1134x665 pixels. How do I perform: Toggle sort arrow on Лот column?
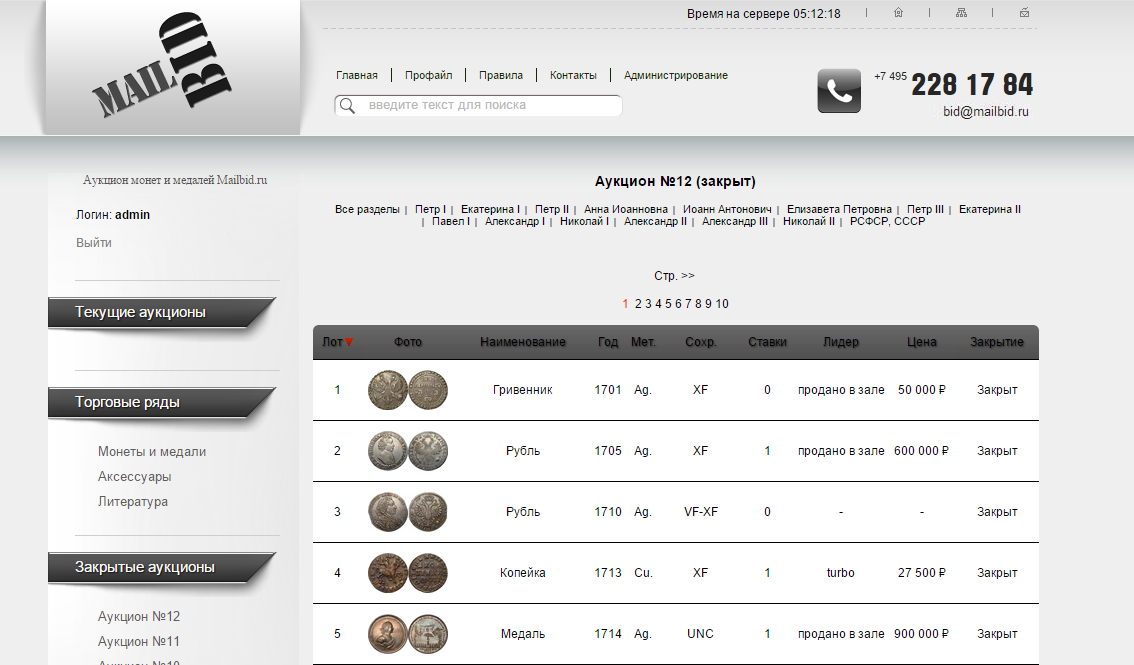(349, 342)
